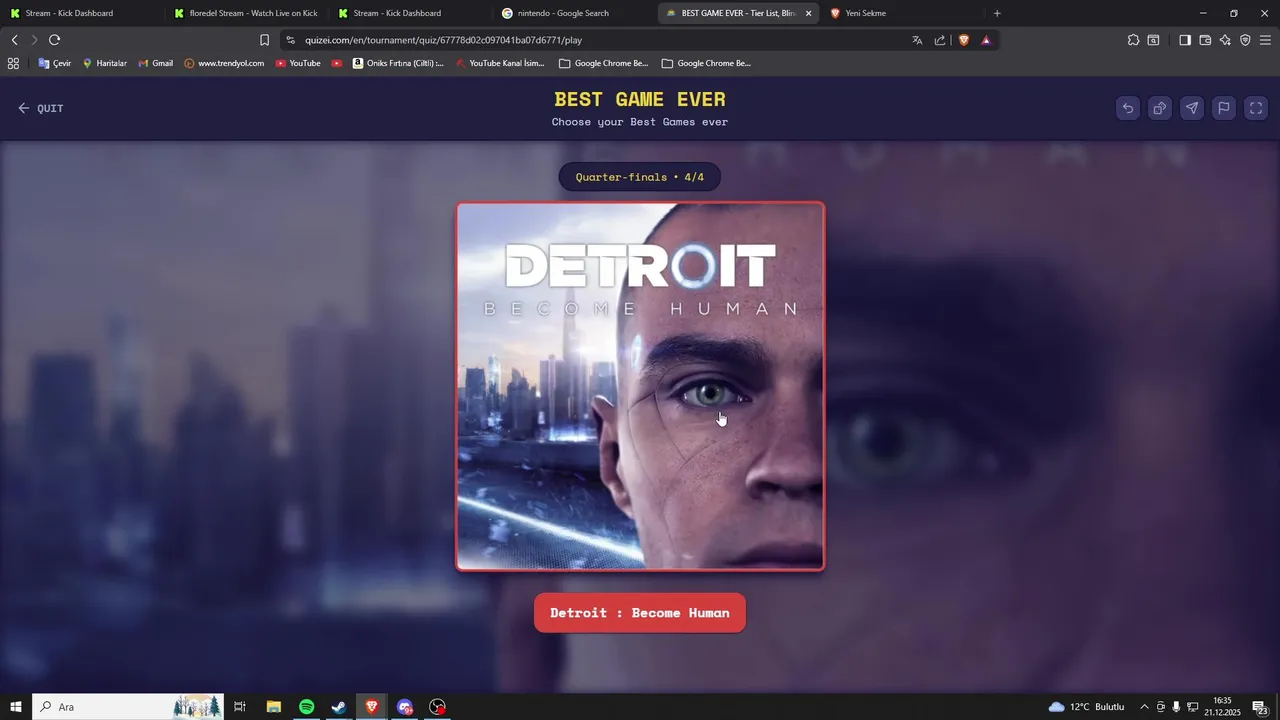This screenshot has height=720, width=1280.
Task: Open File Explorer from taskbar
Action: pyautogui.click(x=273, y=707)
